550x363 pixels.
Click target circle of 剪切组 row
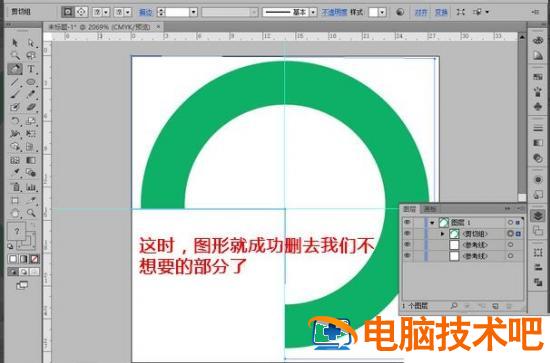510,234
